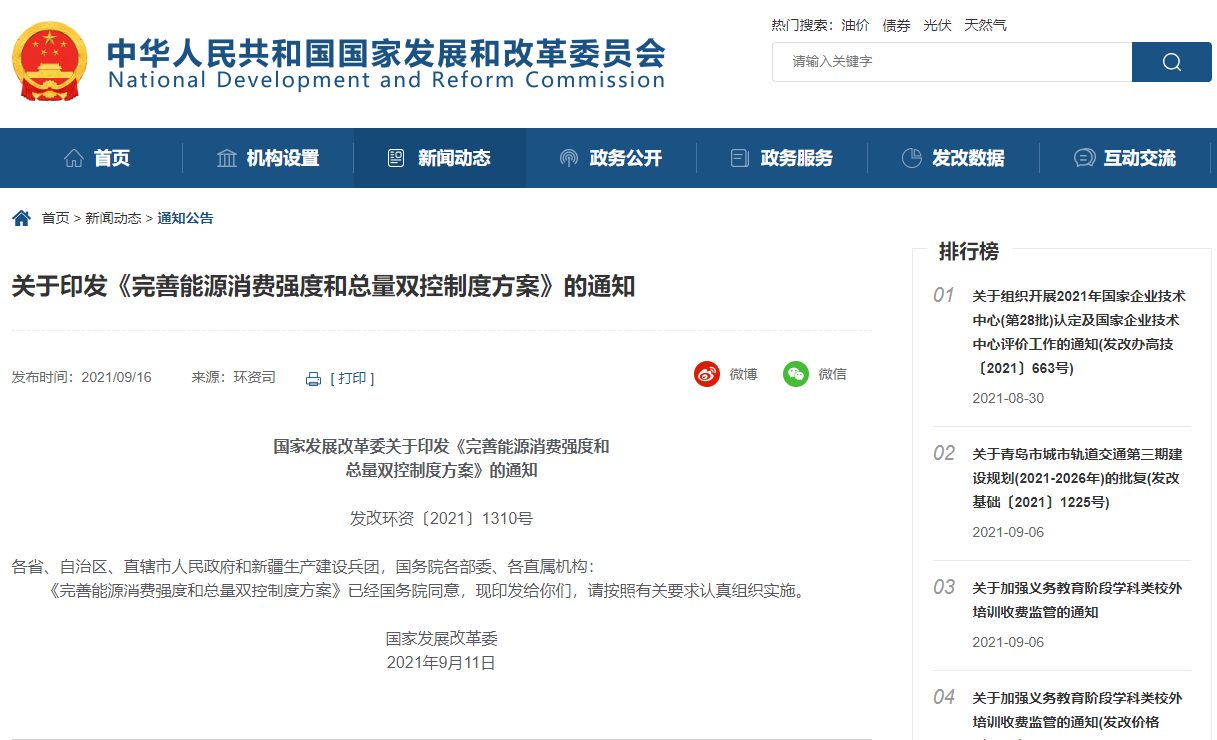The width and height of the screenshot is (1217, 740).
Task: Click the national emblem logo
Action: tap(50, 63)
